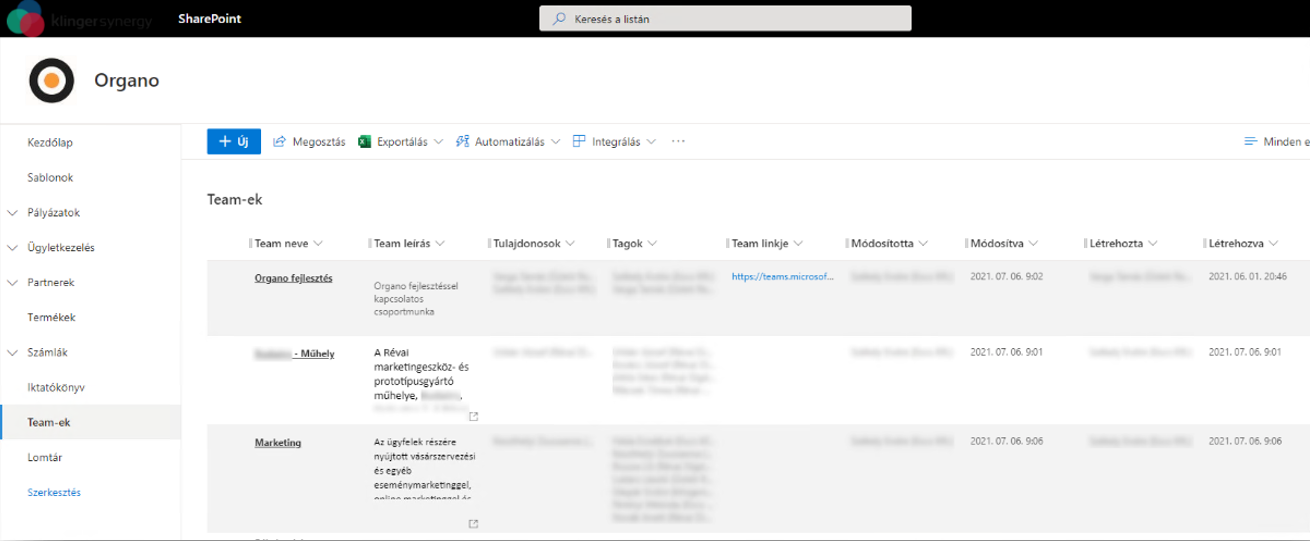Viewport: 1310px width, 541px height.
Task: Open the Módosítva column sort menu
Action: point(1033,243)
